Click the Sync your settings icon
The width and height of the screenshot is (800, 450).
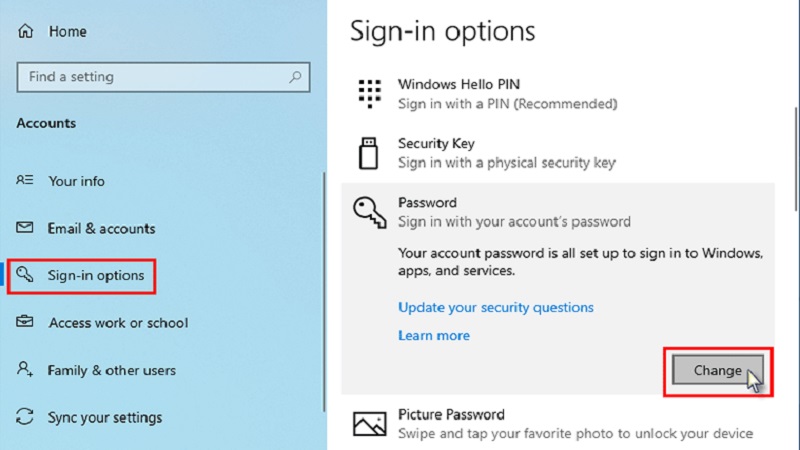[x=26, y=417]
